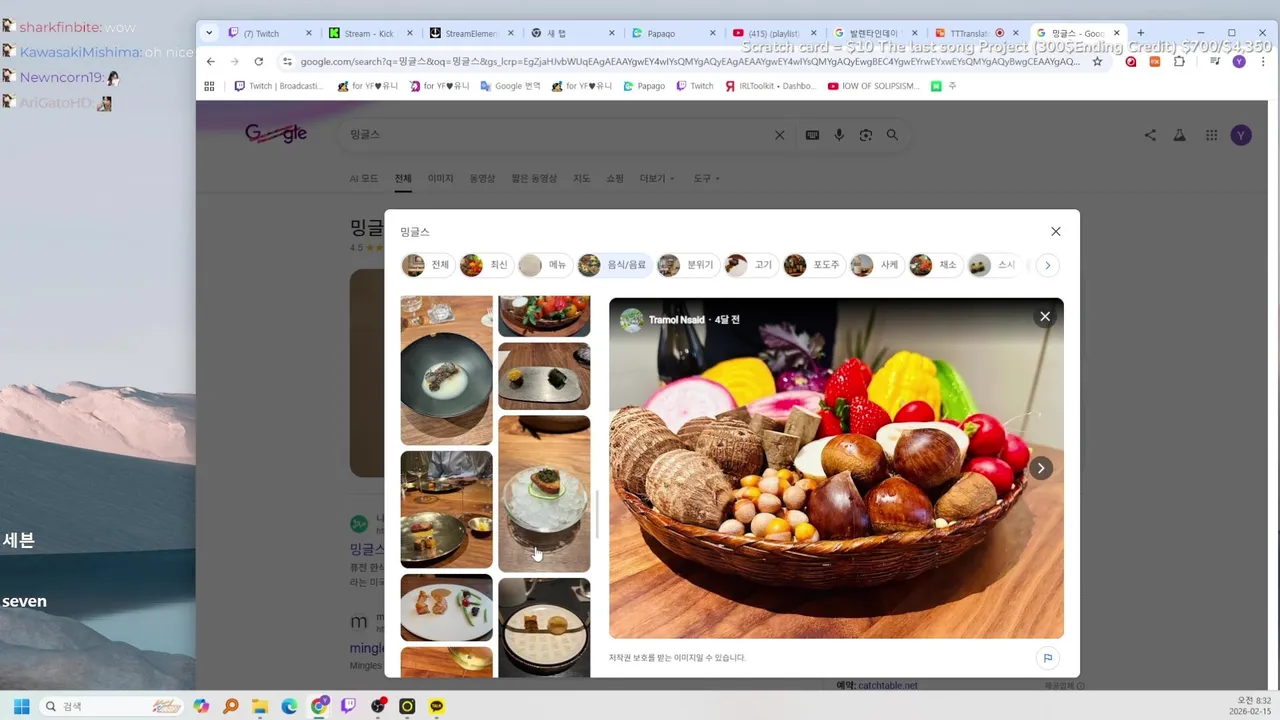
Task: Open Chrome tab search dropdown
Action: coord(209,33)
